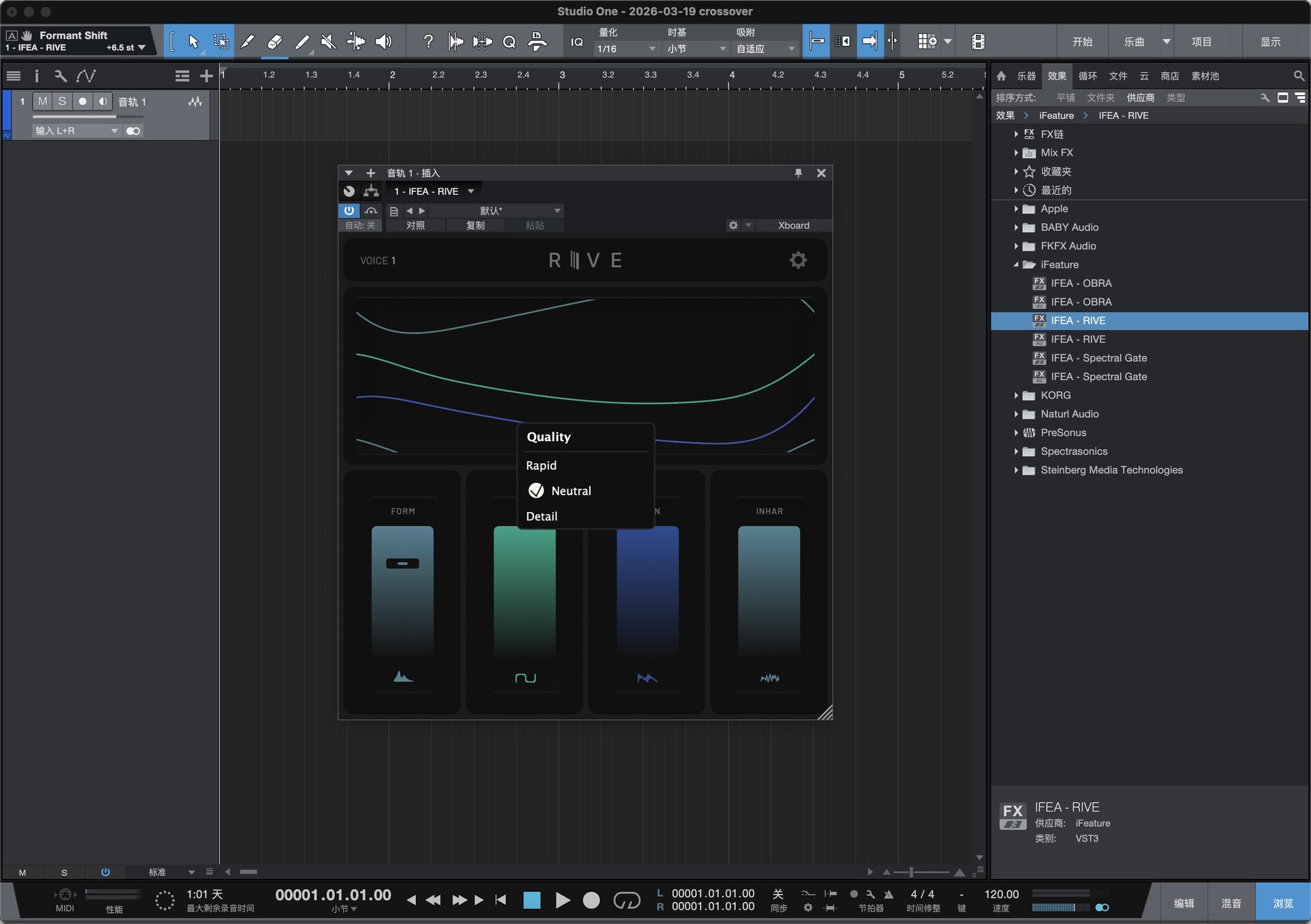Click the Record button in transport
This screenshot has height=924, width=1311.
pyautogui.click(x=591, y=901)
